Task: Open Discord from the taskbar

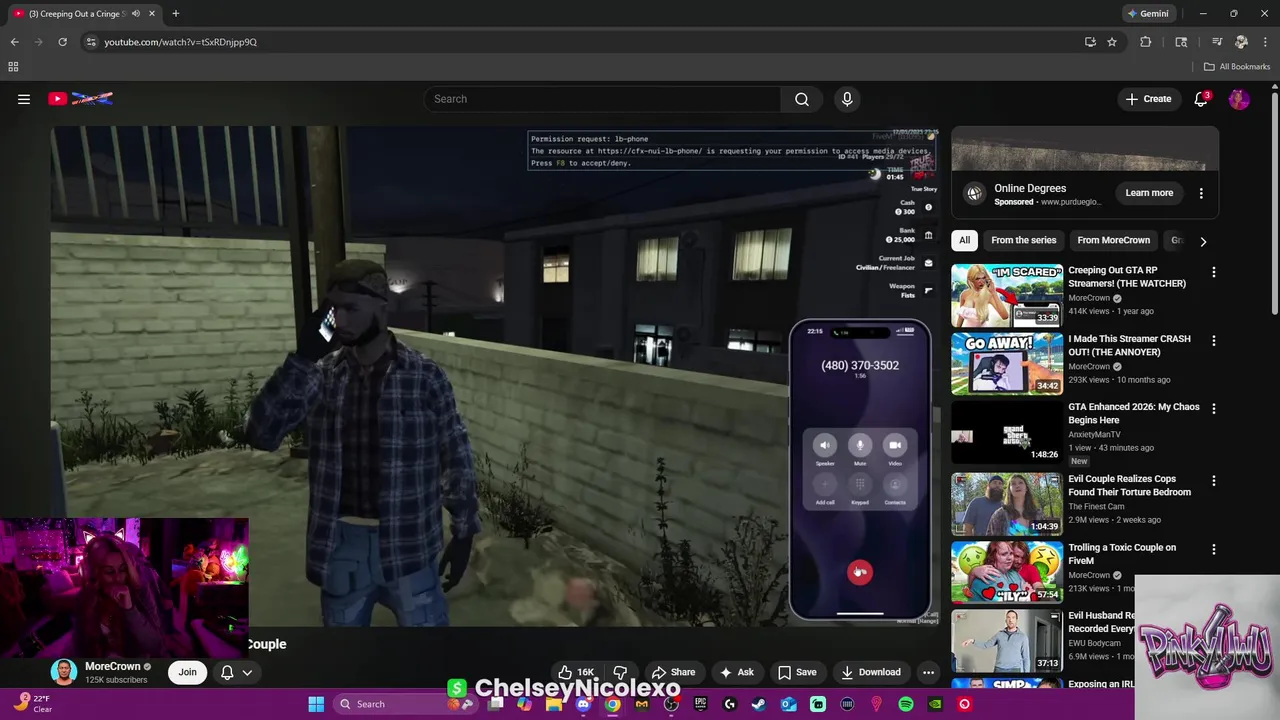Action: (x=583, y=704)
